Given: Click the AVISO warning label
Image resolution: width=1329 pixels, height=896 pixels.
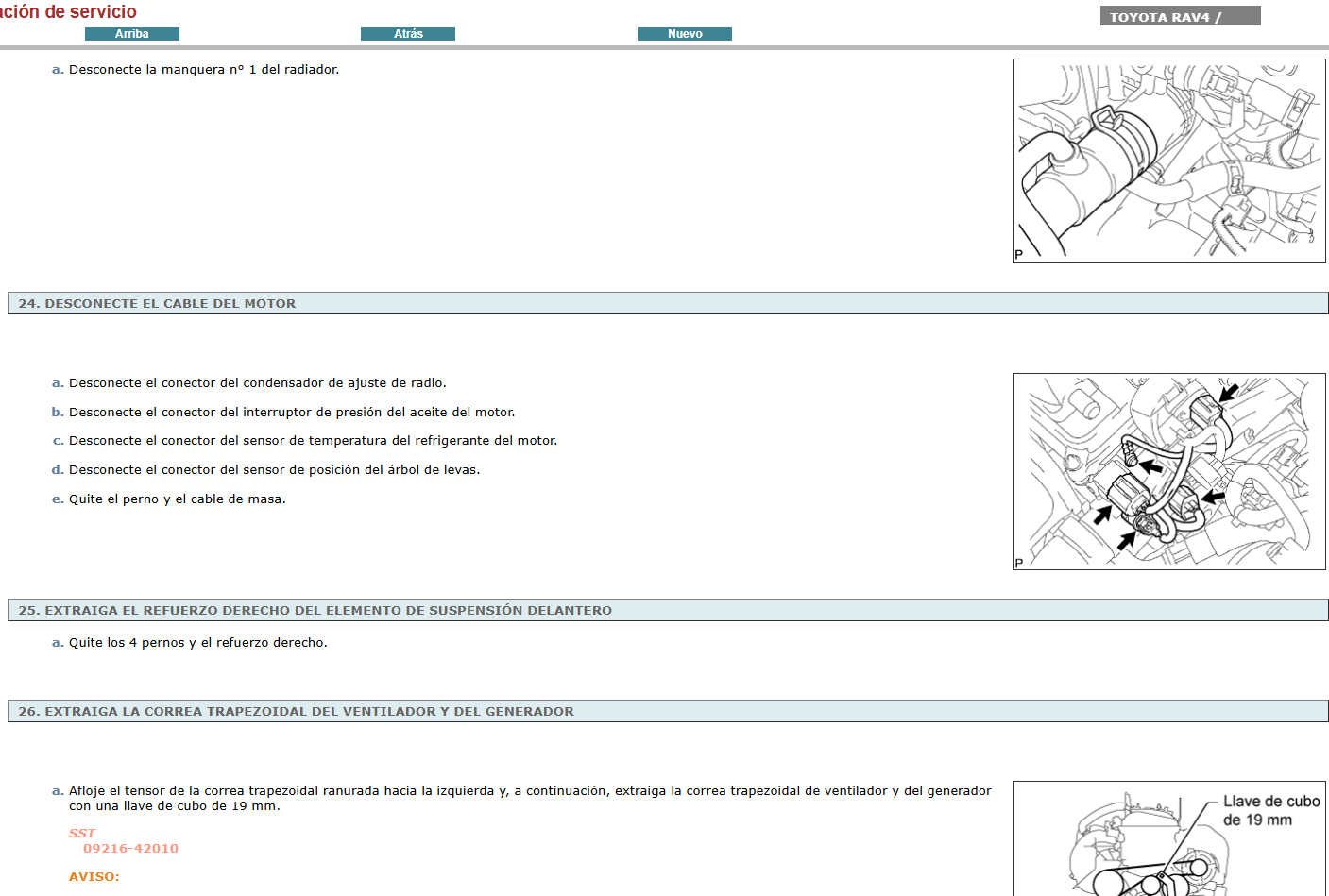Looking at the screenshot, I should pyautogui.click(x=94, y=877).
